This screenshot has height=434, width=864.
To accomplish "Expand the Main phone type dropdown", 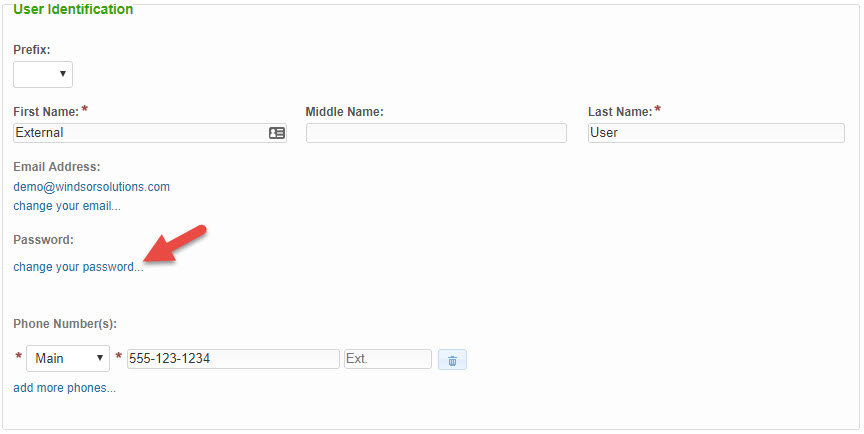I will coord(68,359).
